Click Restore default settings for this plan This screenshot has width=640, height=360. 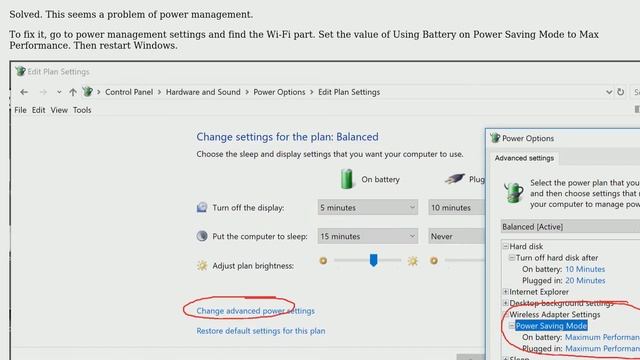261,331
